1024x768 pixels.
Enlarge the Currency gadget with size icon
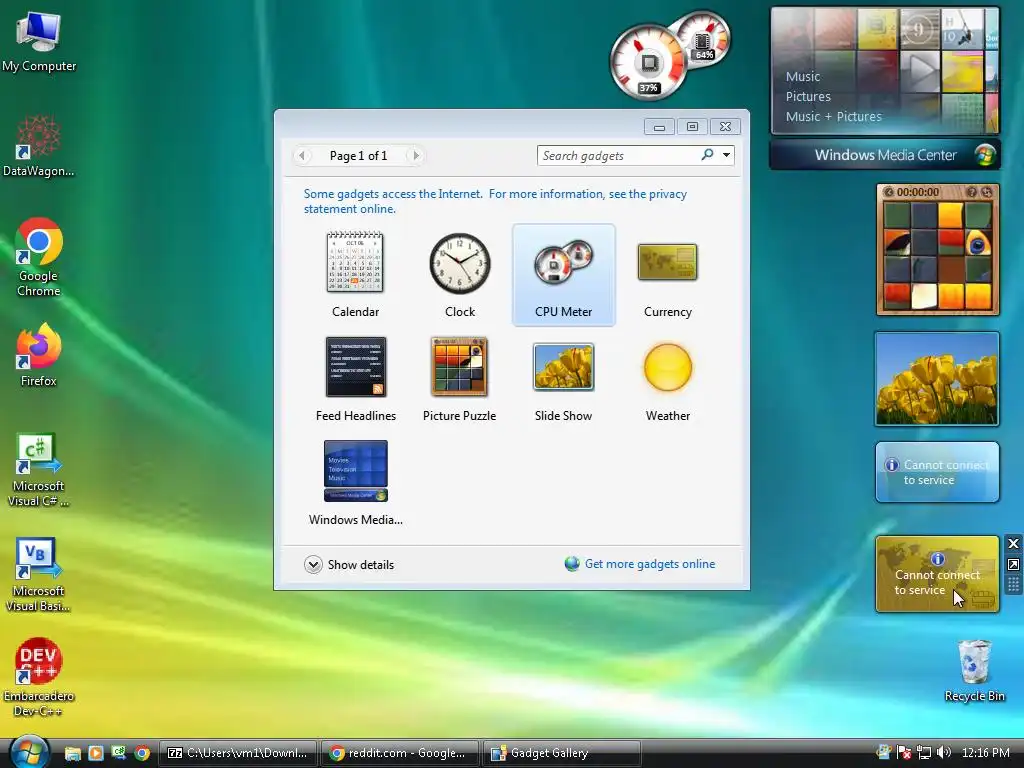[x=1013, y=564]
